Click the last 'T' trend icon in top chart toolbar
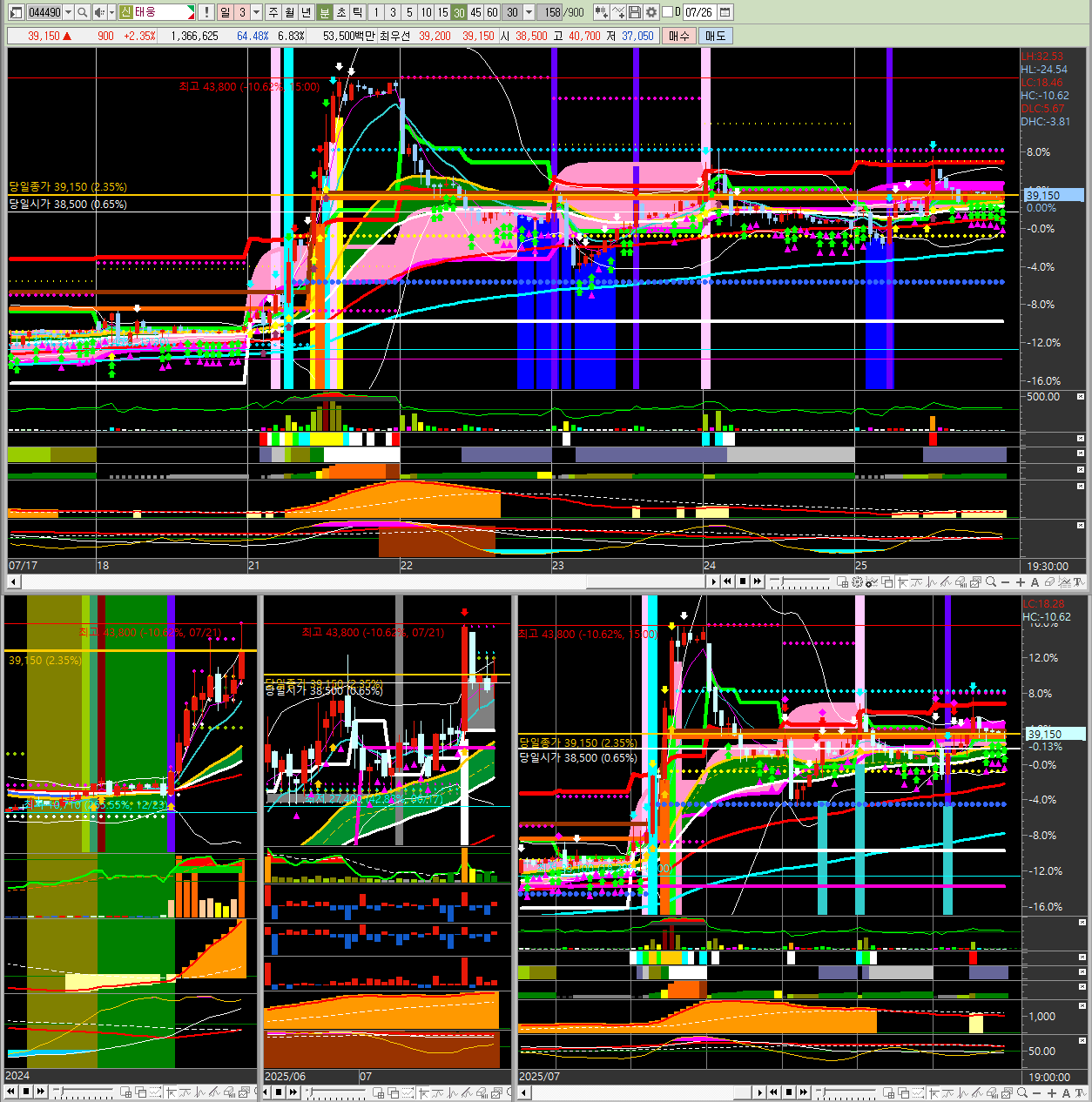The height and width of the screenshot is (1102, 1092). [1078, 581]
